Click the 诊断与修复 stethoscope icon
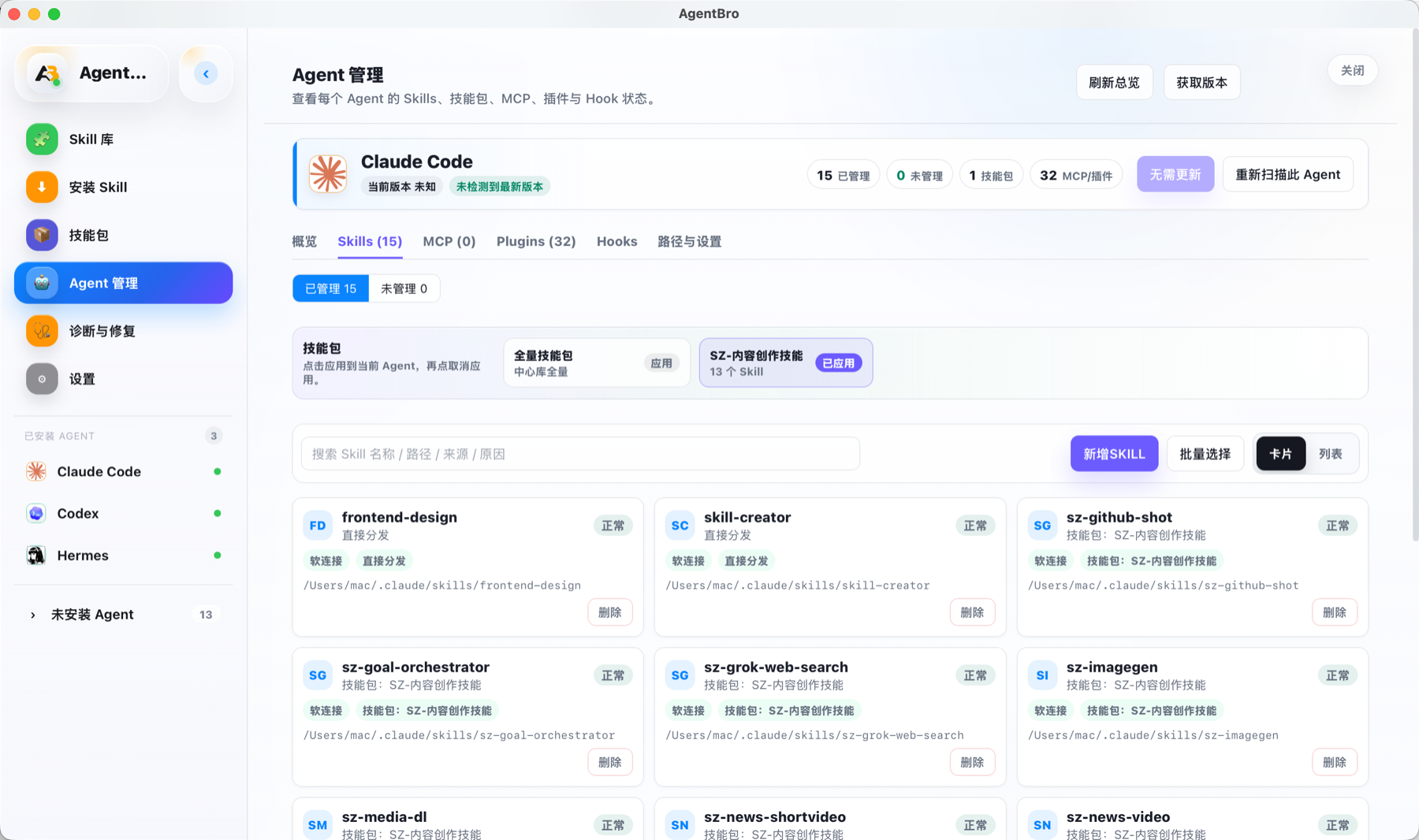This screenshot has width=1419, height=840. coord(42,331)
